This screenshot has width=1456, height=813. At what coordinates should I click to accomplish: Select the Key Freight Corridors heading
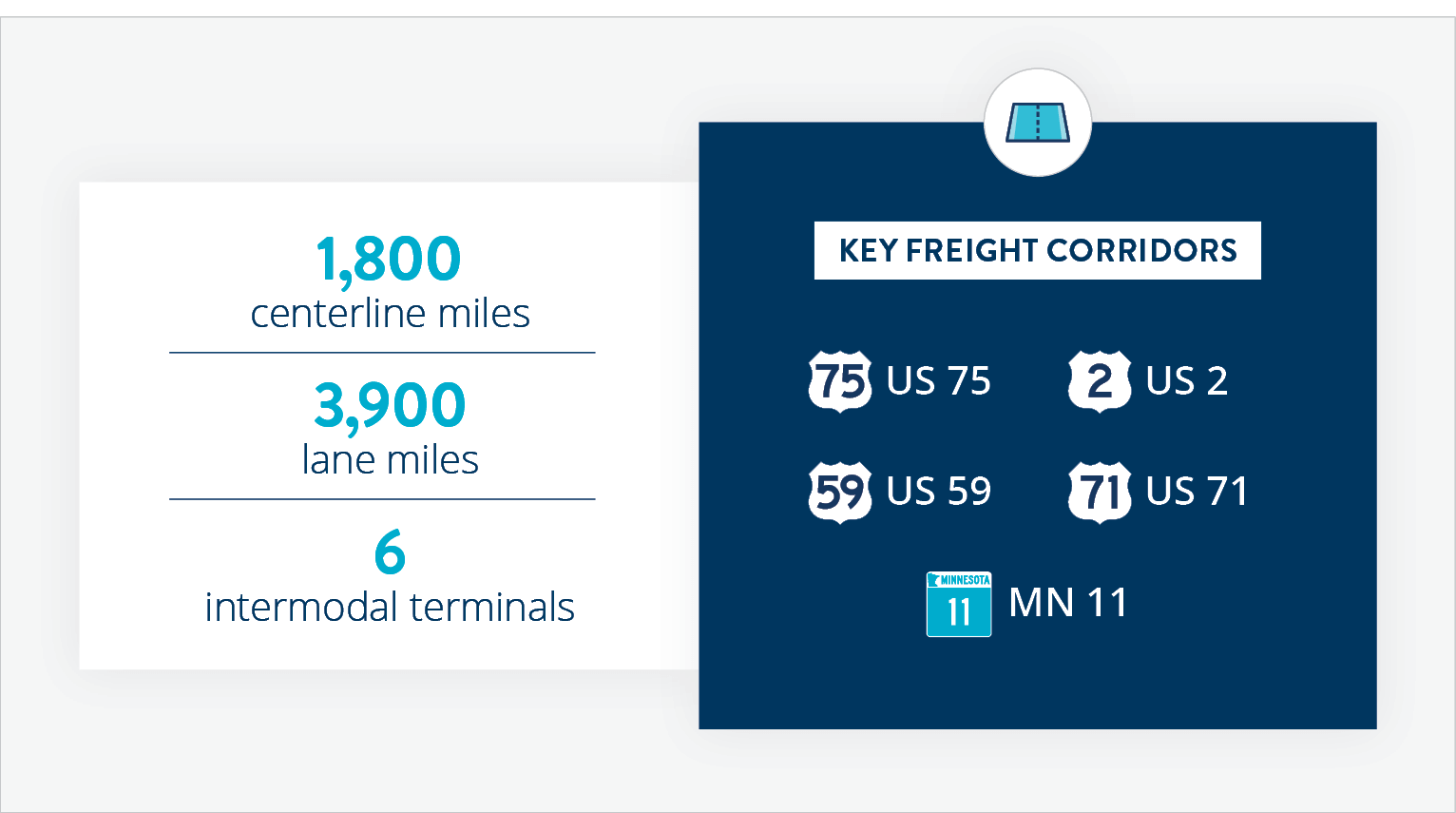click(1037, 250)
